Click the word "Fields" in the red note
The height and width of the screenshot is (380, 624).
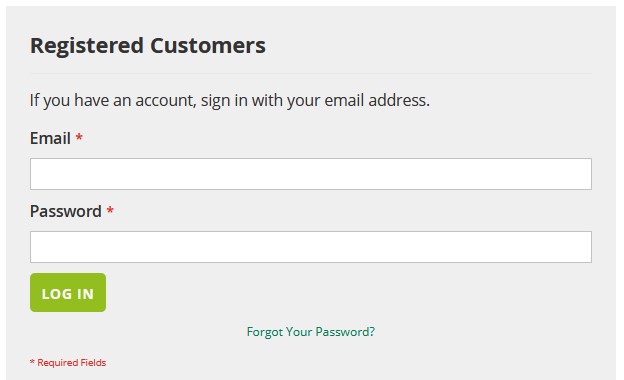[x=93, y=362]
